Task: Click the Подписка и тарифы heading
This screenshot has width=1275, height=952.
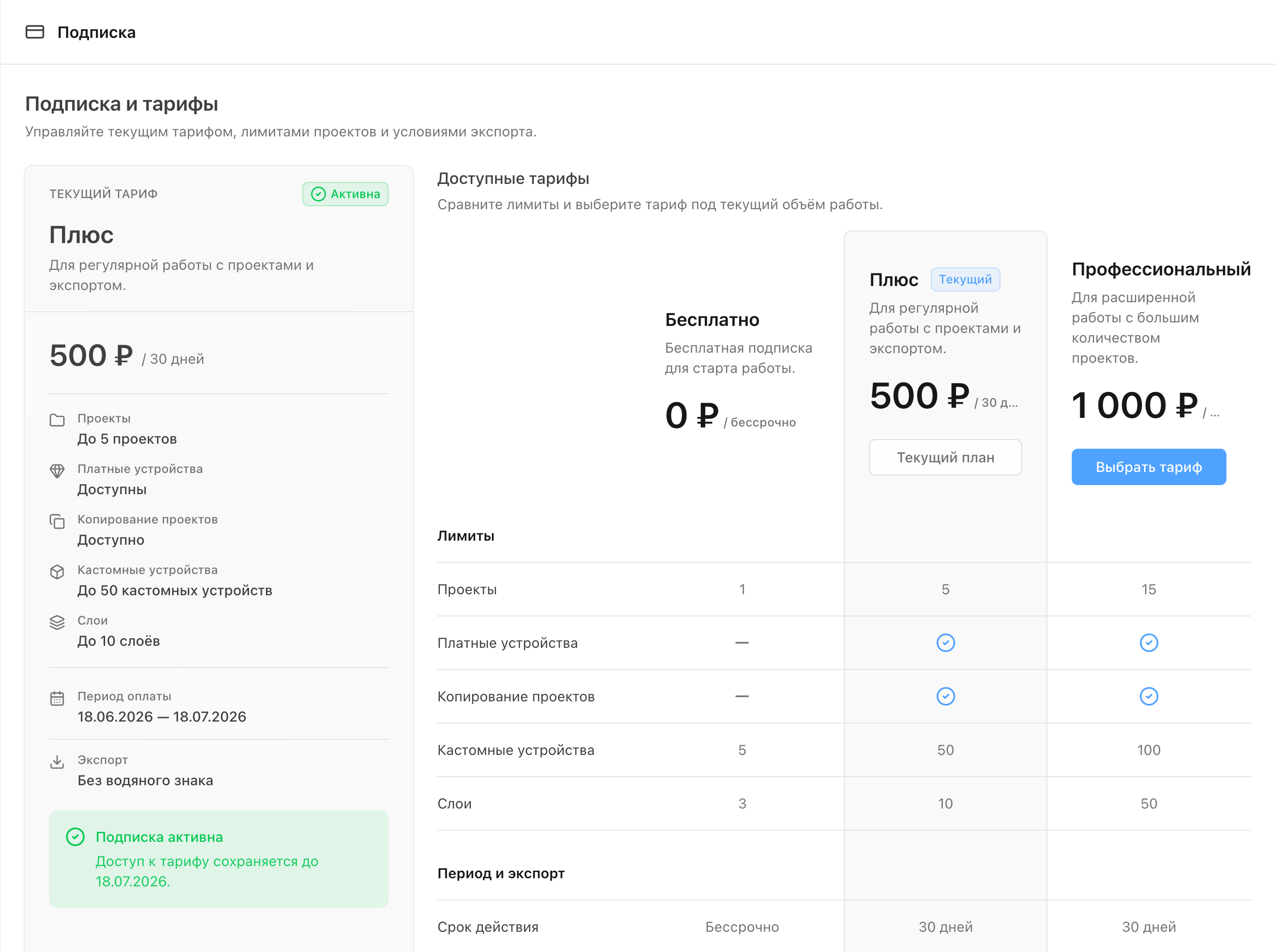Action: 122,104
